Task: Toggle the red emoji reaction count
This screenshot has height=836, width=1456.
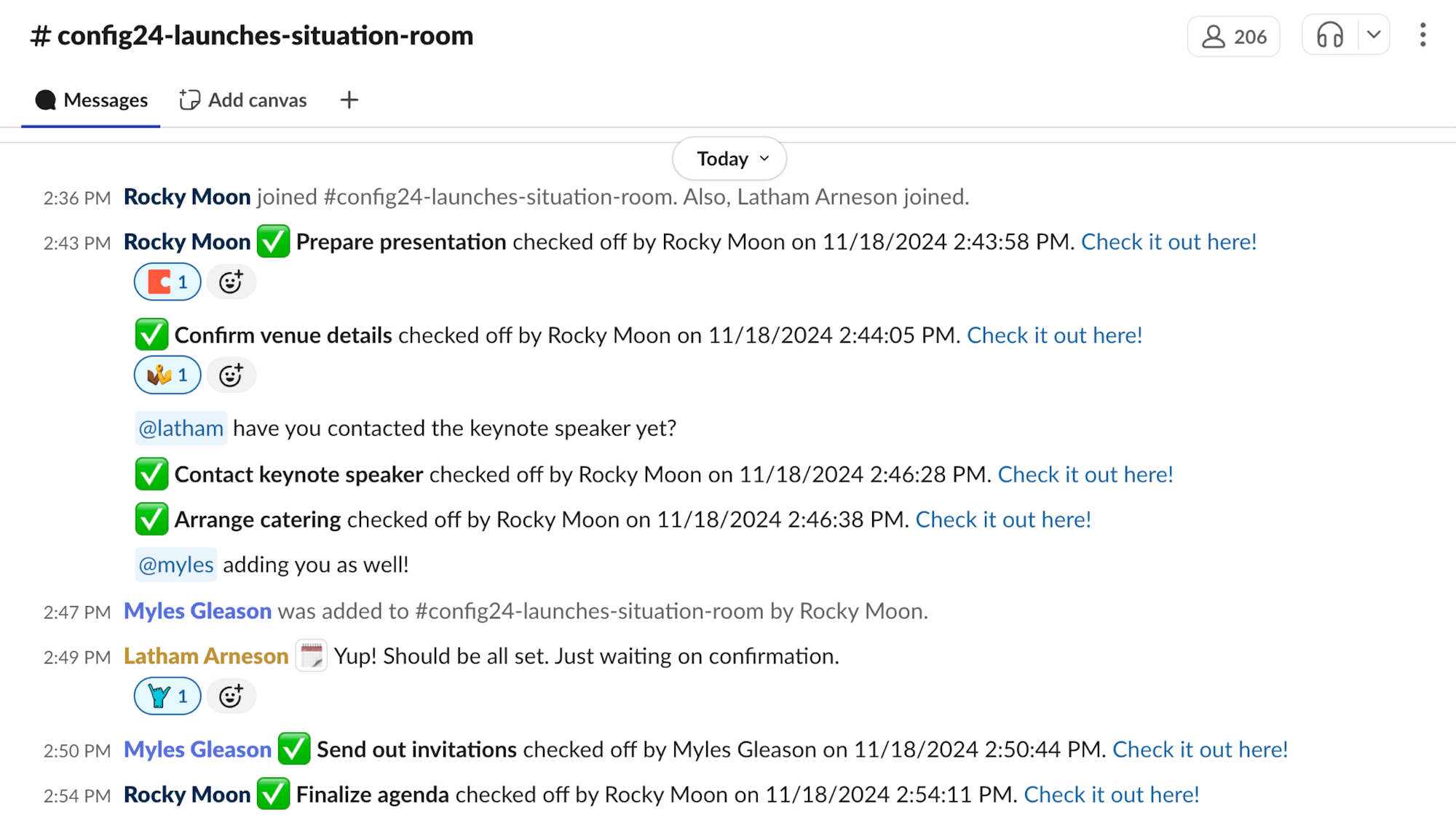Action: 167,282
